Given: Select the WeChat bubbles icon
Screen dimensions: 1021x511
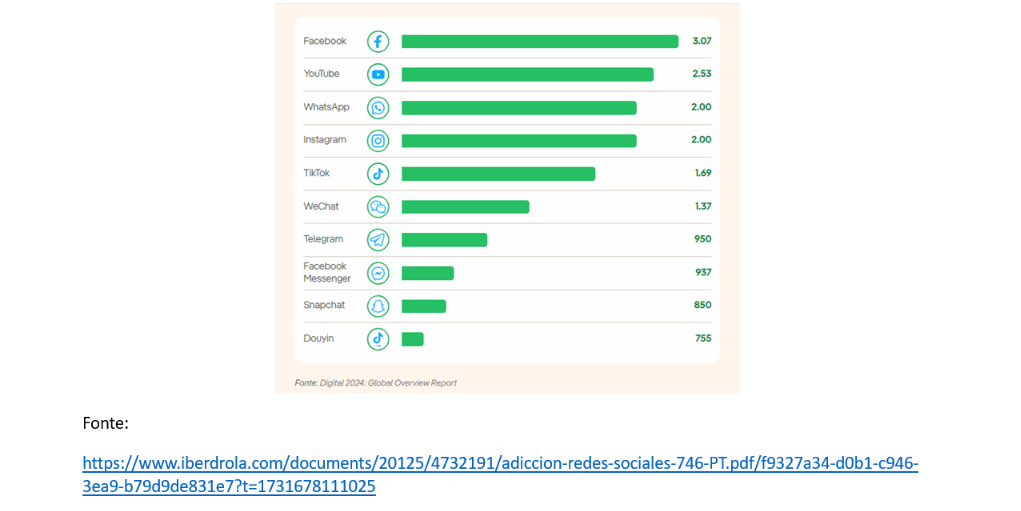Looking at the screenshot, I should (x=378, y=207).
